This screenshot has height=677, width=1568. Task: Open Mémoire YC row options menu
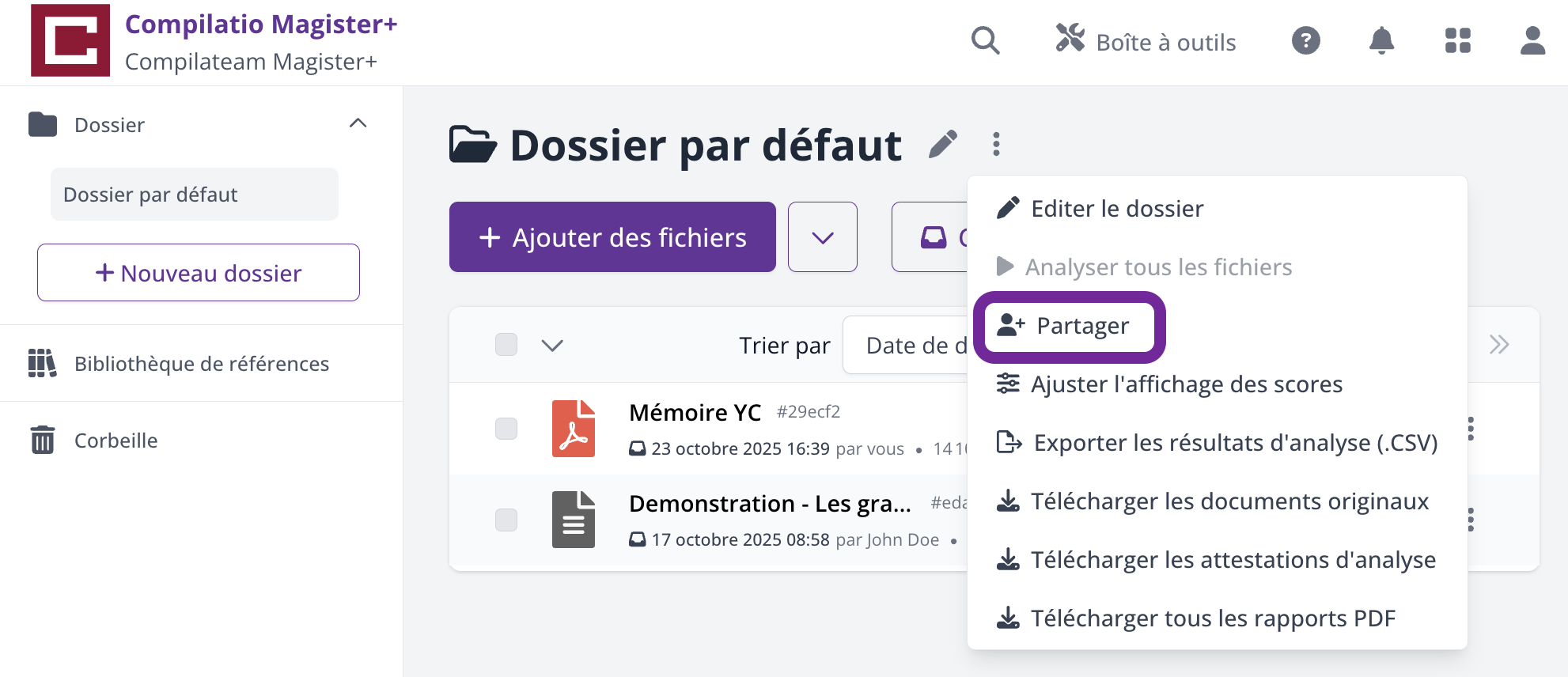(x=1471, y=429)
